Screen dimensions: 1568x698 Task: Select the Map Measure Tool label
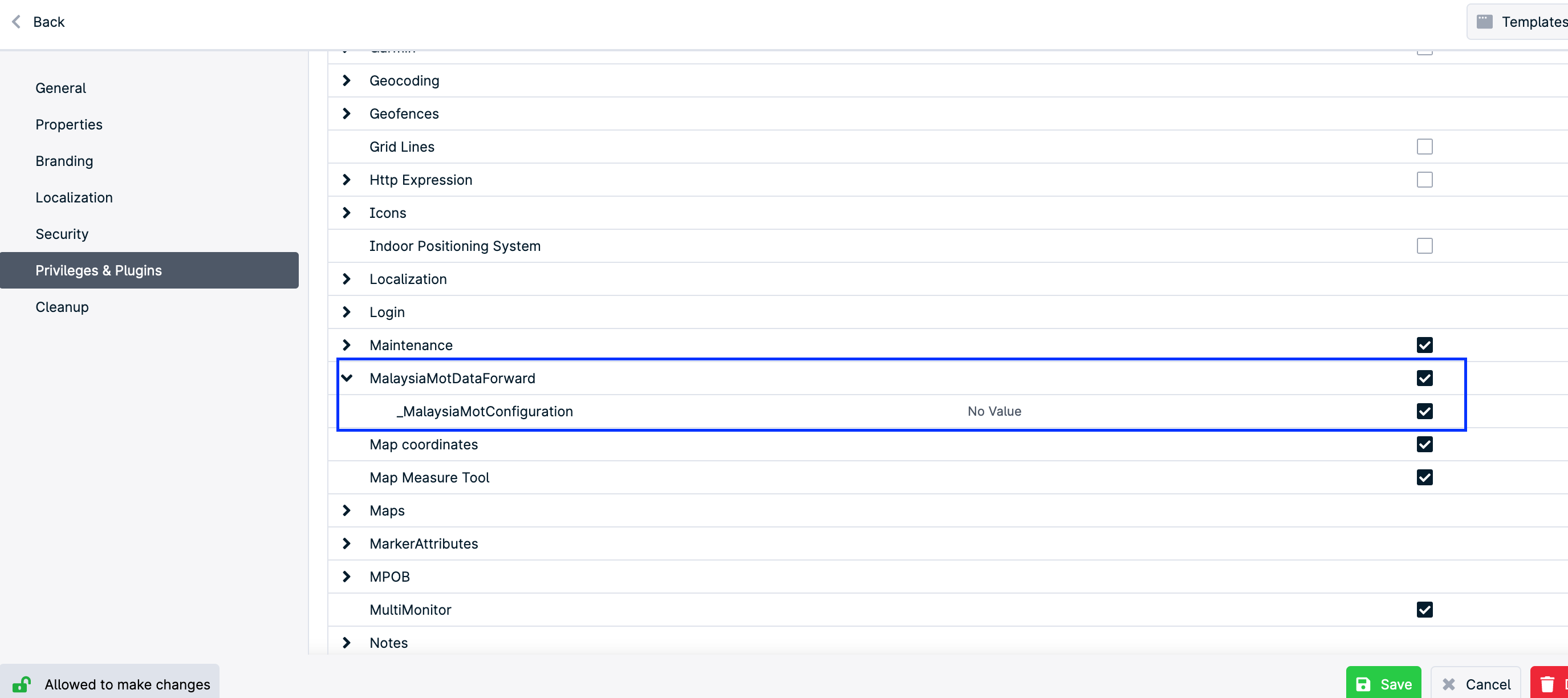[x=429, y=478]
